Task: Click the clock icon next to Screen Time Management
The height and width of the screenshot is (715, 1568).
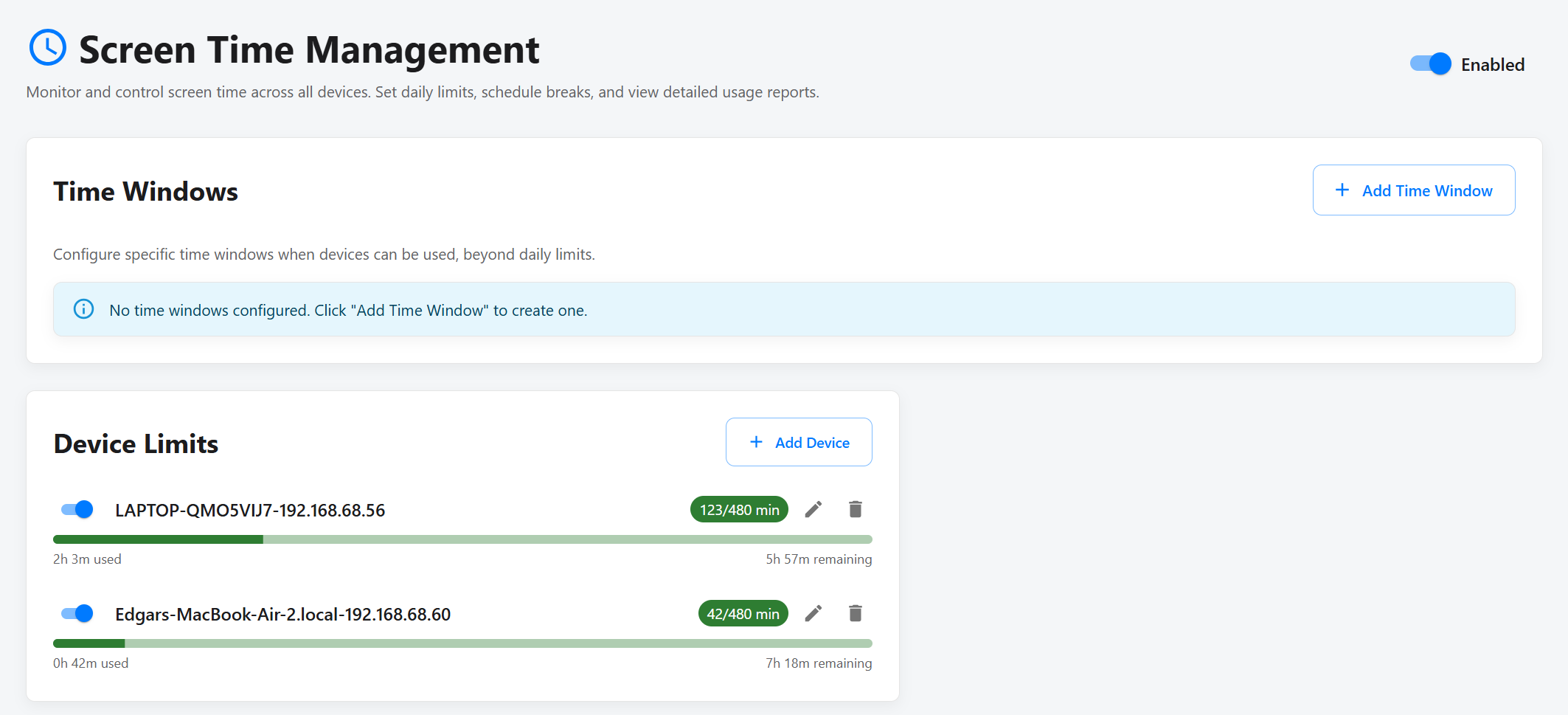Action: point(47,49)
